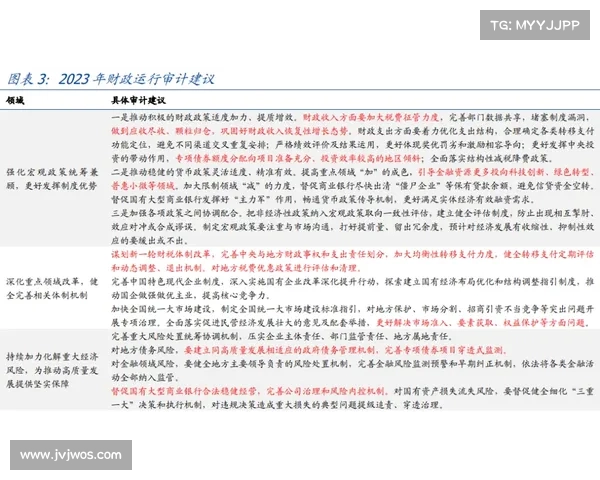Click the line beginning "对地方债务风险"

pos(309,350)
